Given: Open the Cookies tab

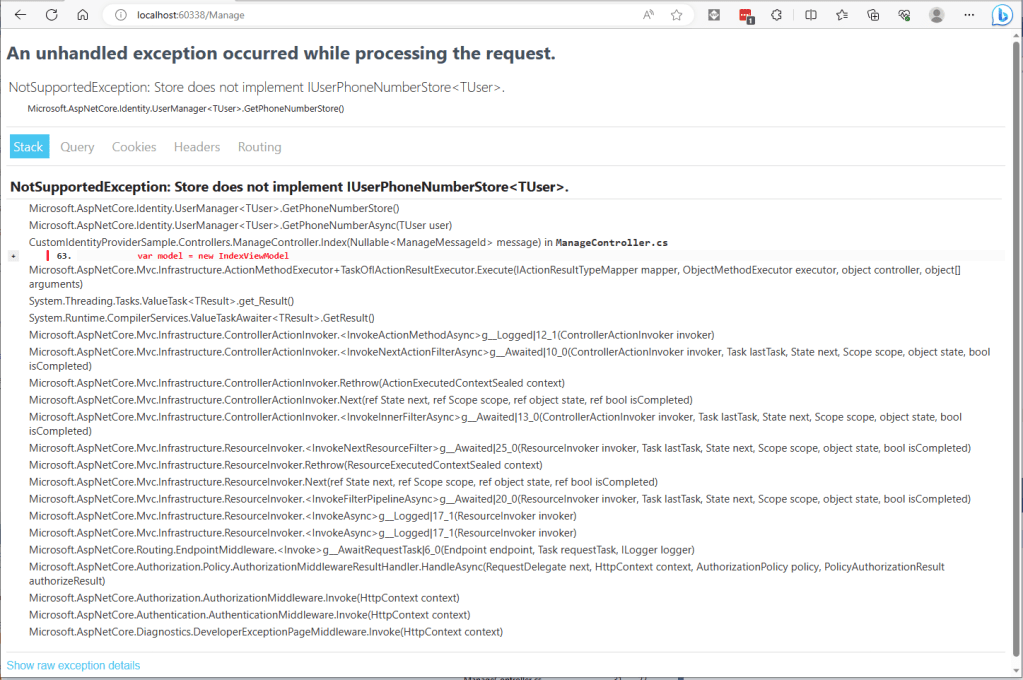Looking at the screenshot, I should (134, 147).
